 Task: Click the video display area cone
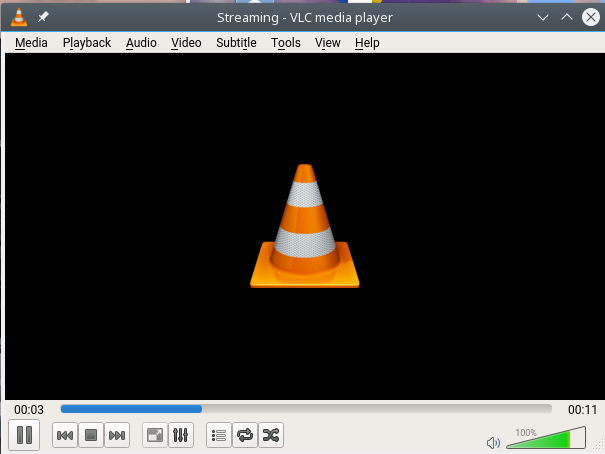304,226
